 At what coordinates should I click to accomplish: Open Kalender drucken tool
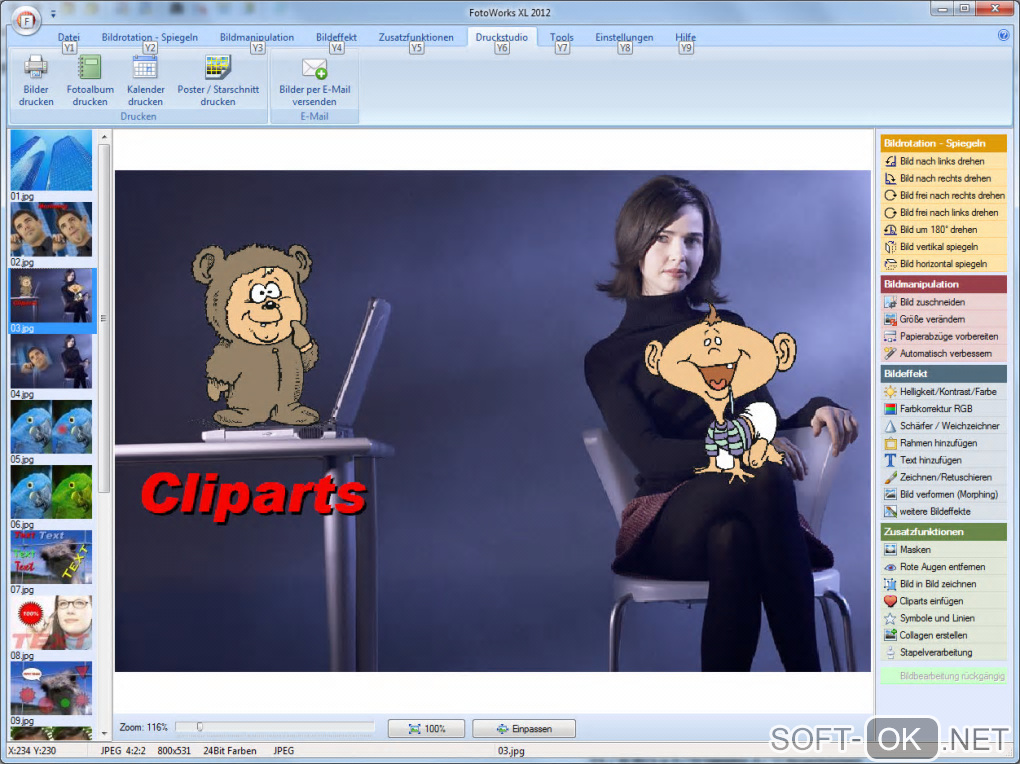(145, 81)
